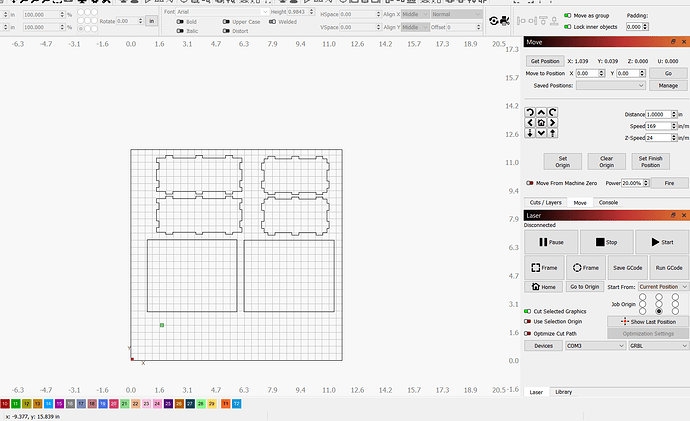690x421 pixels.
Task: Click the clockwise curved arrow in jog pad
Action: tap(552, 112)
